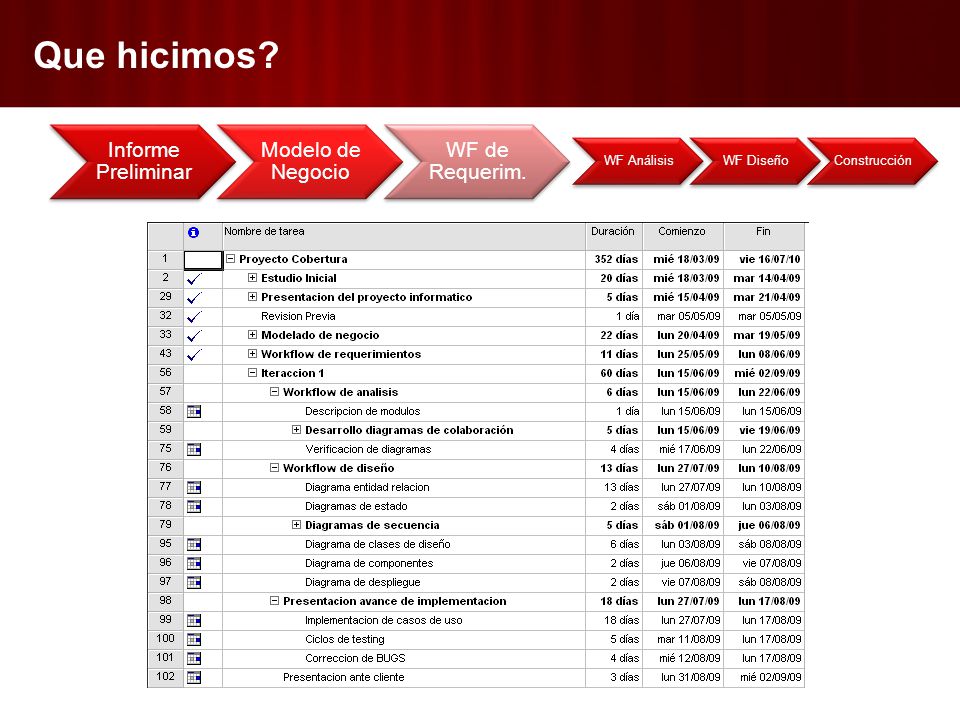960x720 pixels.
Task: Select row number 56 header
Action: pos(165,373)
